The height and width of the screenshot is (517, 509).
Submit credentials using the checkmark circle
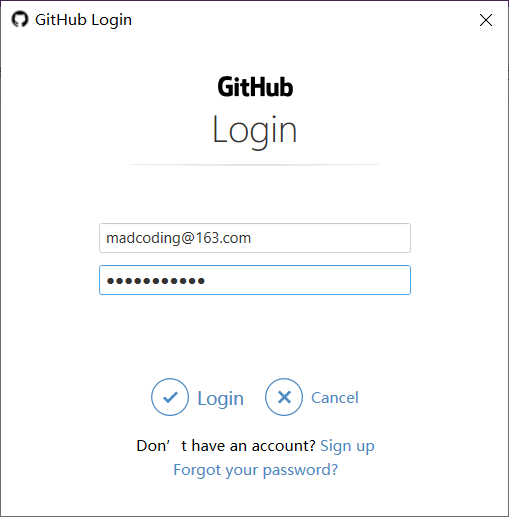(170, 397)
